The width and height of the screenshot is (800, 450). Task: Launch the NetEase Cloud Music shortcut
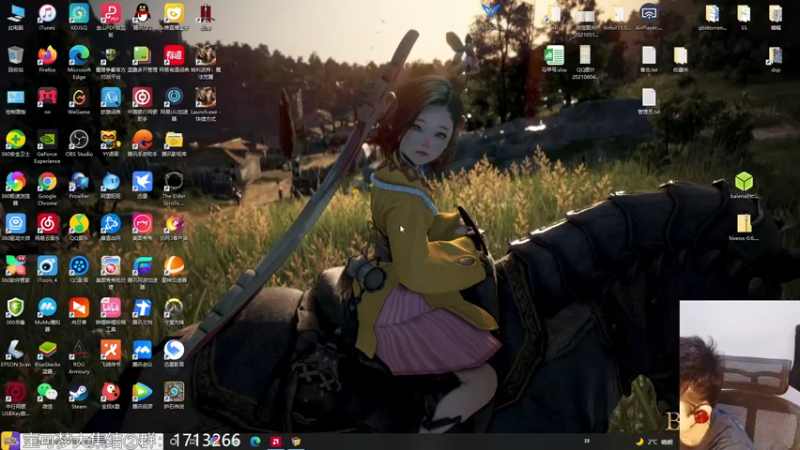click(47, 227)
